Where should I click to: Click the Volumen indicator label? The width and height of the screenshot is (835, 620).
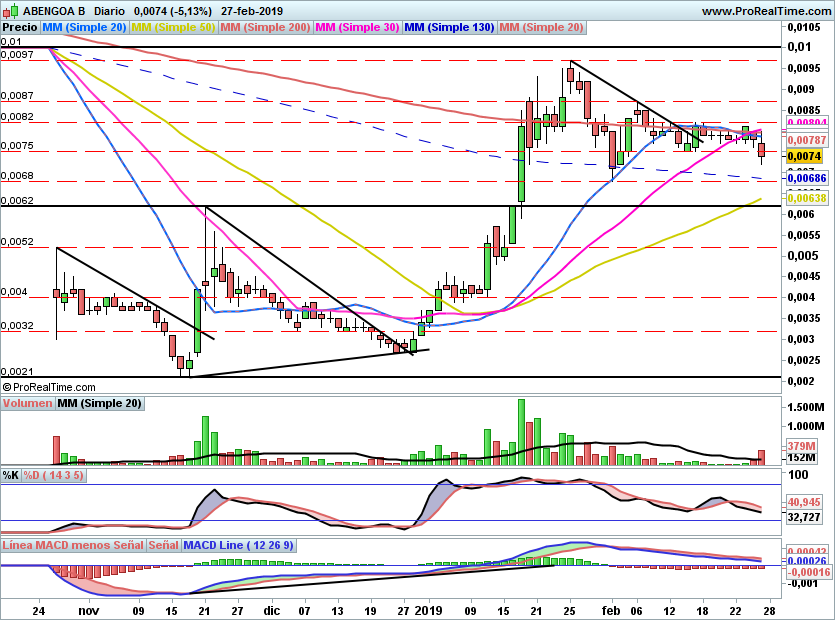click(x=27, y=403)
